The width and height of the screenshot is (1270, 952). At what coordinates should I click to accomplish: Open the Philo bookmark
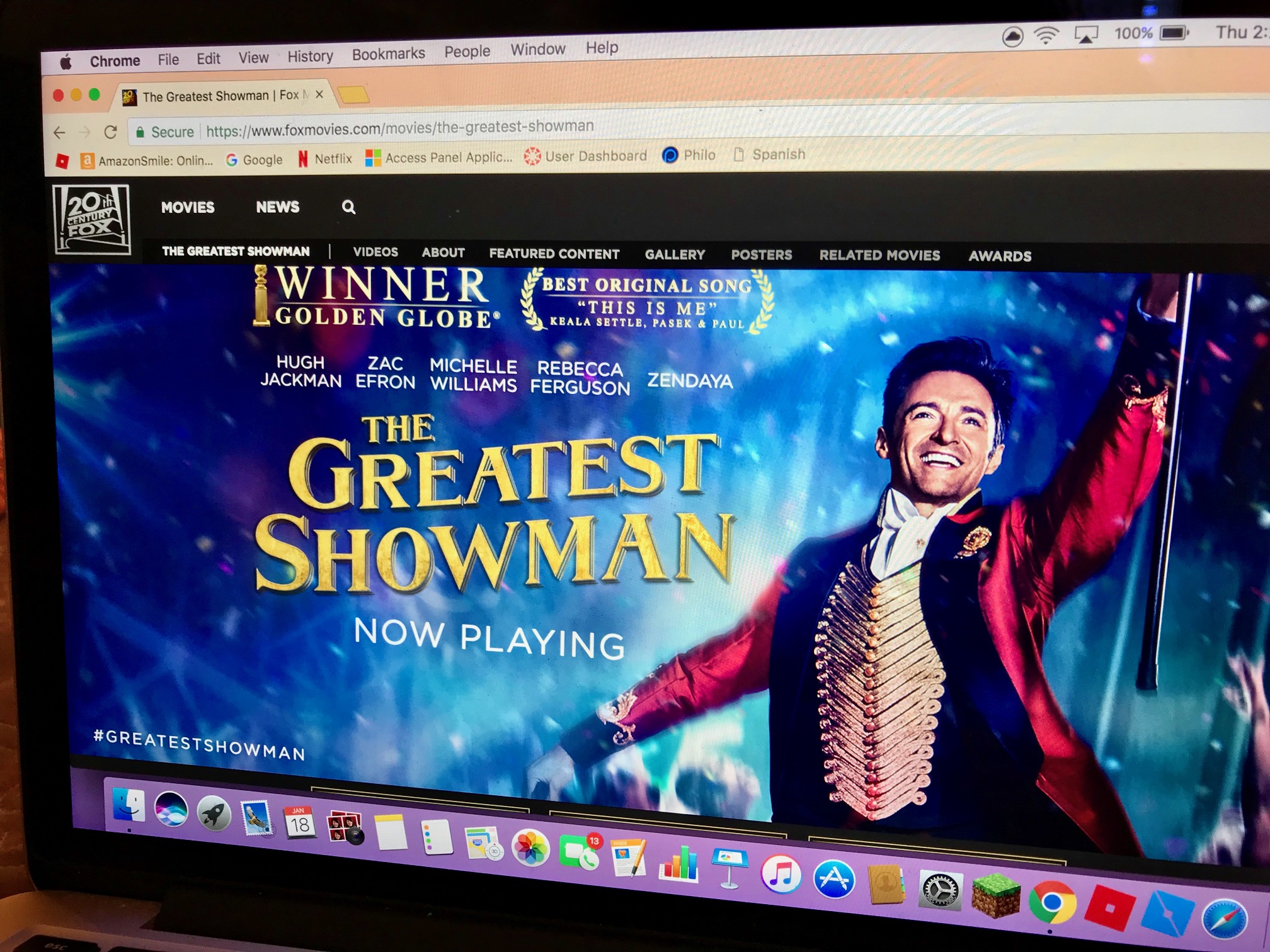tap(689, 155)
